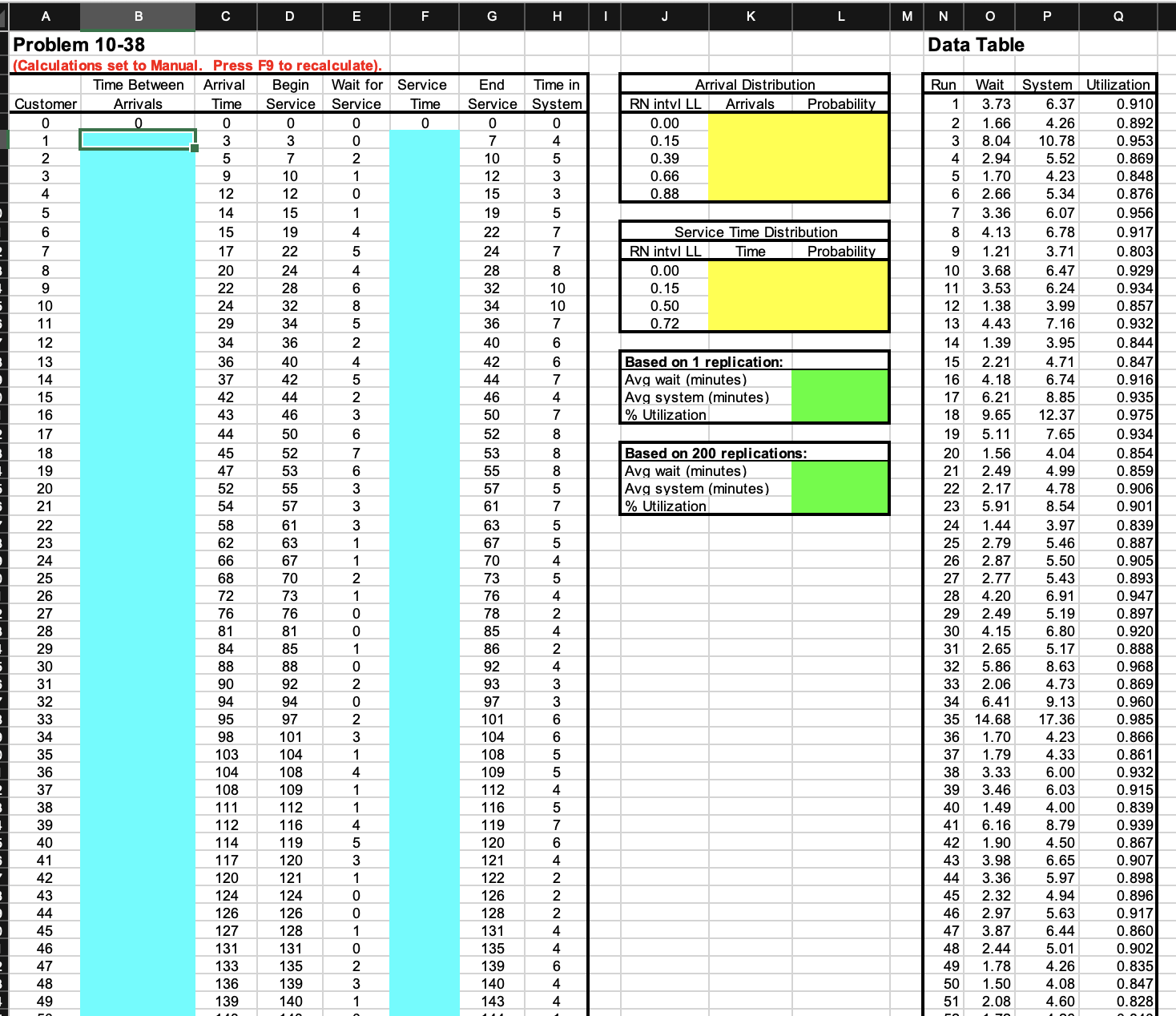Select the yellow Arrivals probability area

[x=797, y=156]
